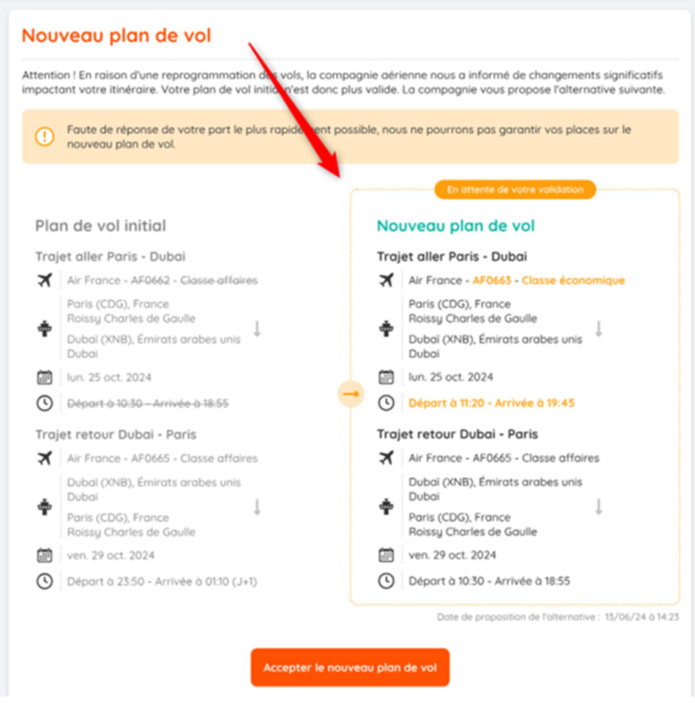
Task: Click the down arrow in initial return route
Action: 256,506
